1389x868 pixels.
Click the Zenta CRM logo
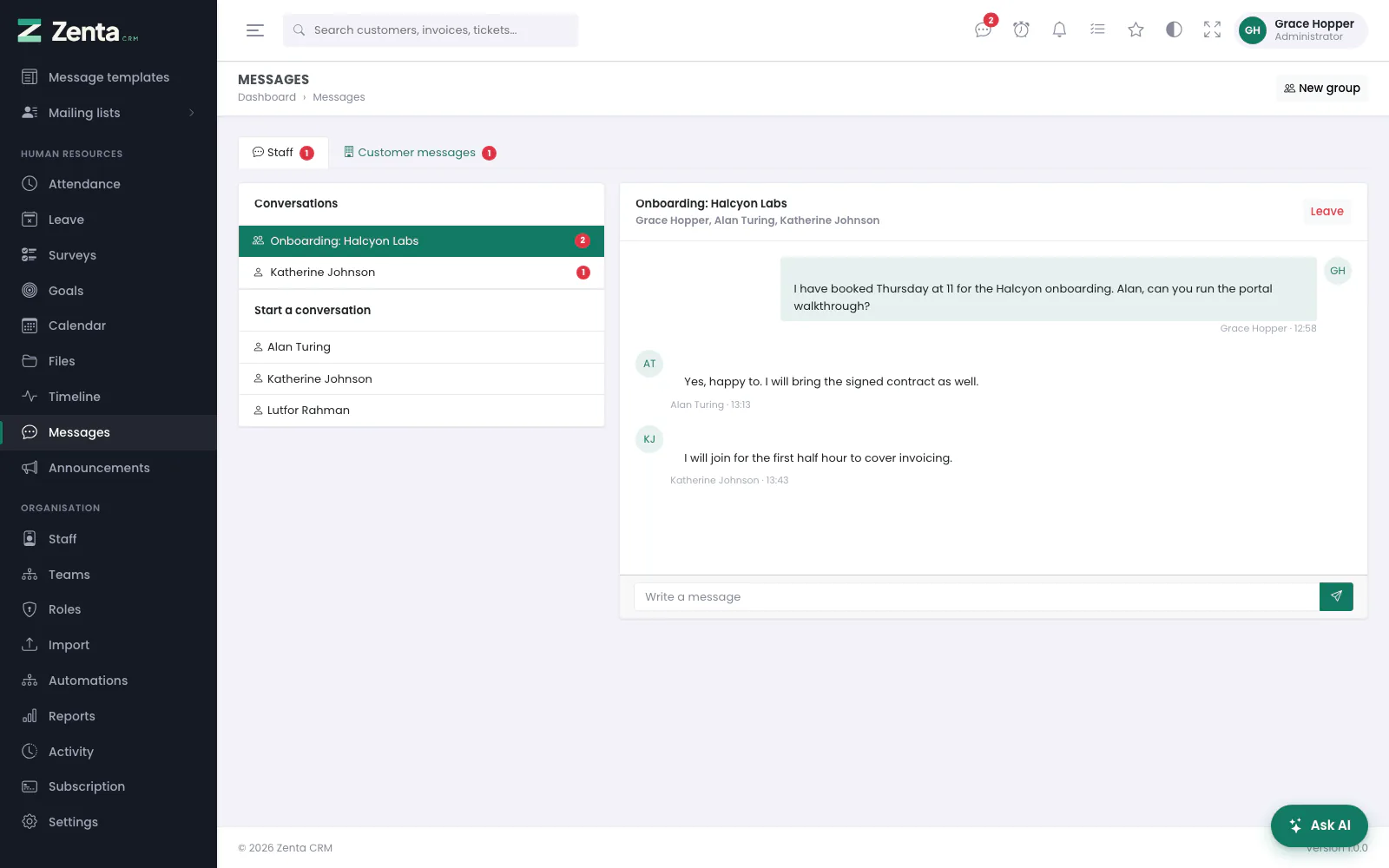(78, 31)
